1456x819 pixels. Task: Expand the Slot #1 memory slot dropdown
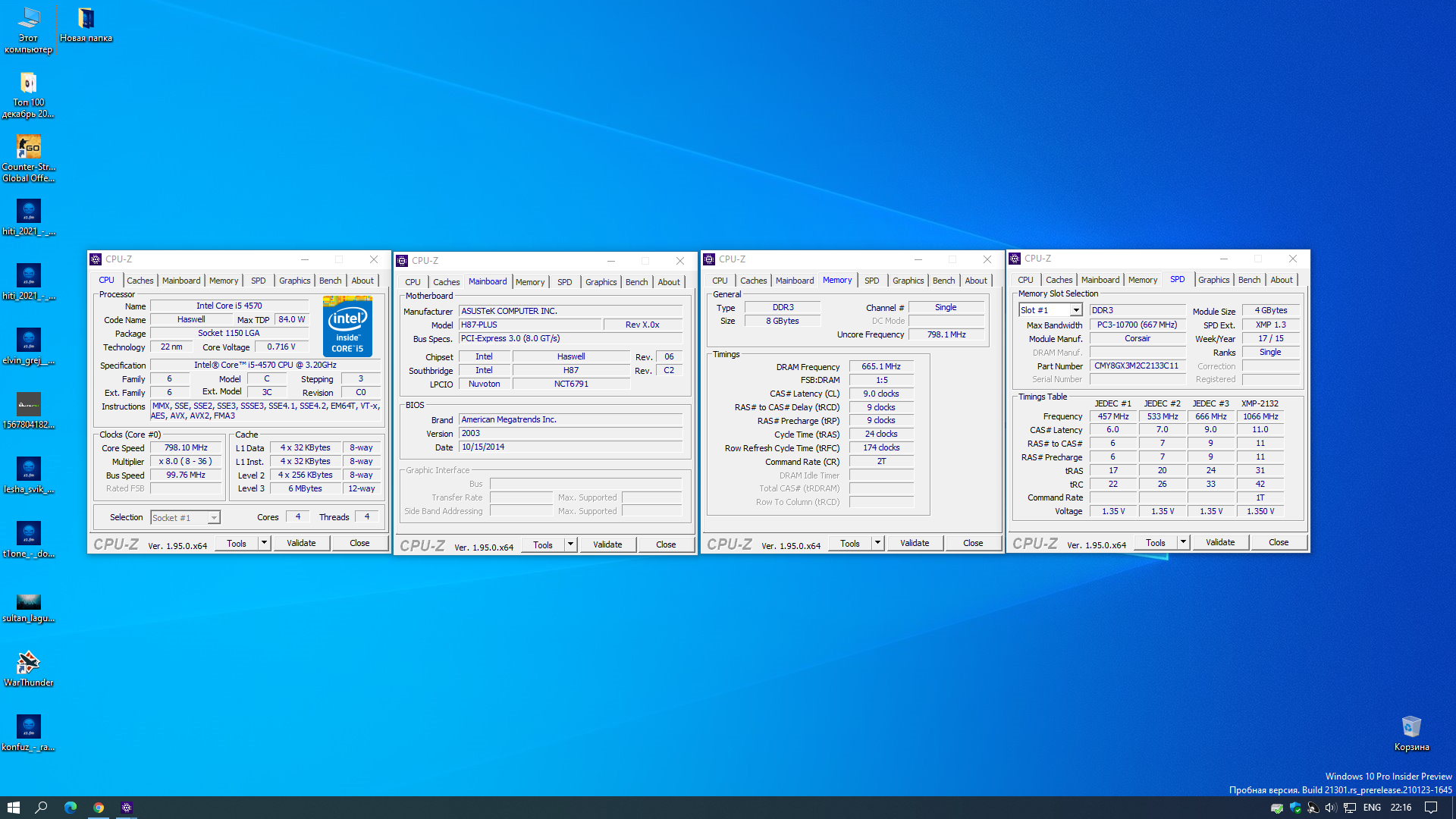[x=1075, y=310]
